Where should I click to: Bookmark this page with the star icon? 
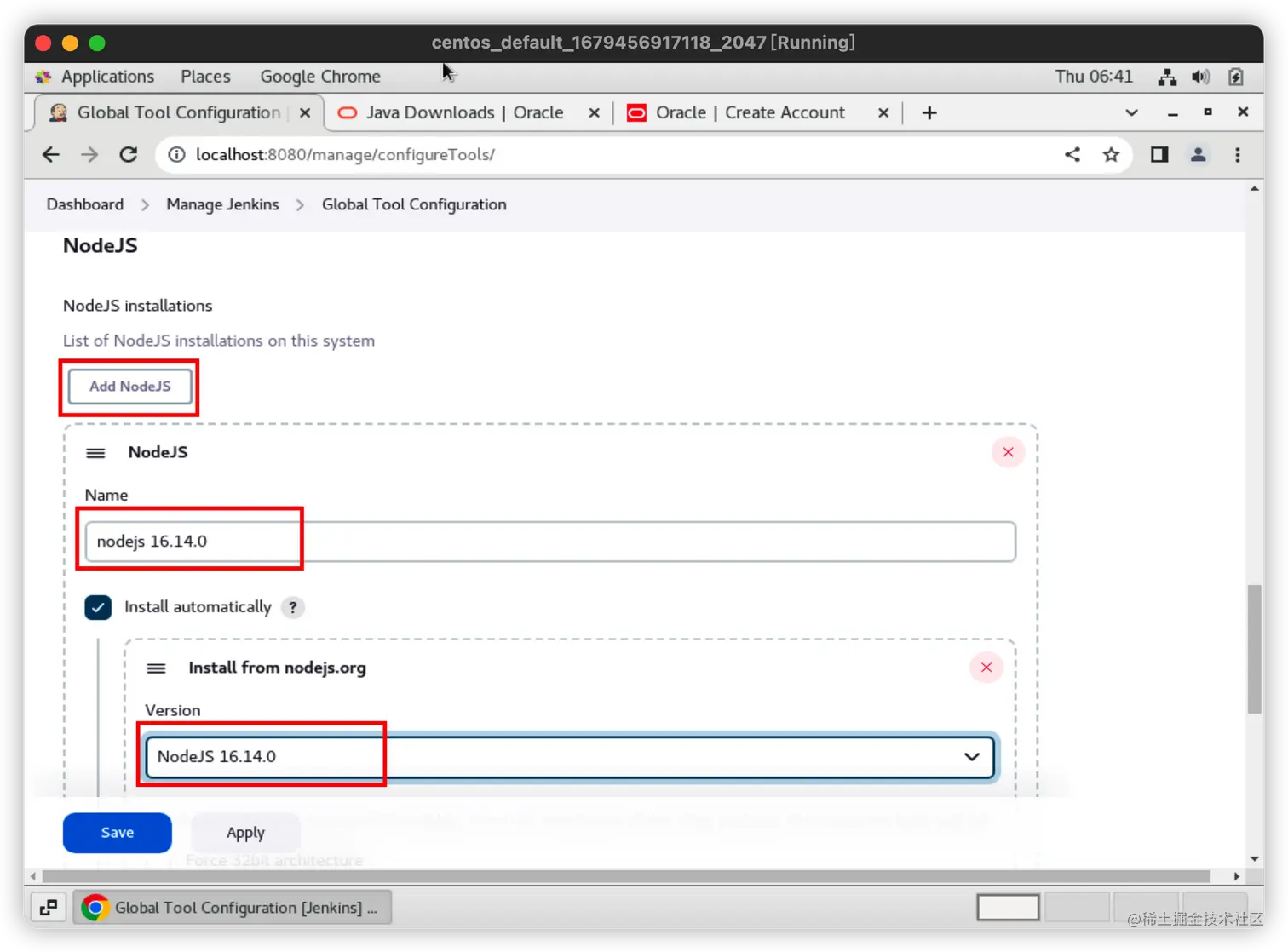1111,154
